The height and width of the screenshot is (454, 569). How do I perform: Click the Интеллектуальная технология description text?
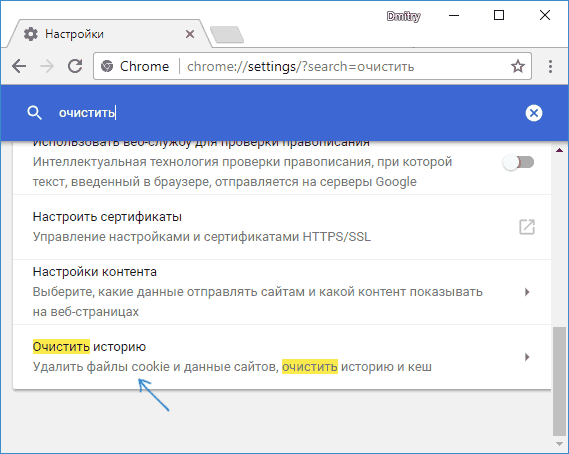pos(242,172)
